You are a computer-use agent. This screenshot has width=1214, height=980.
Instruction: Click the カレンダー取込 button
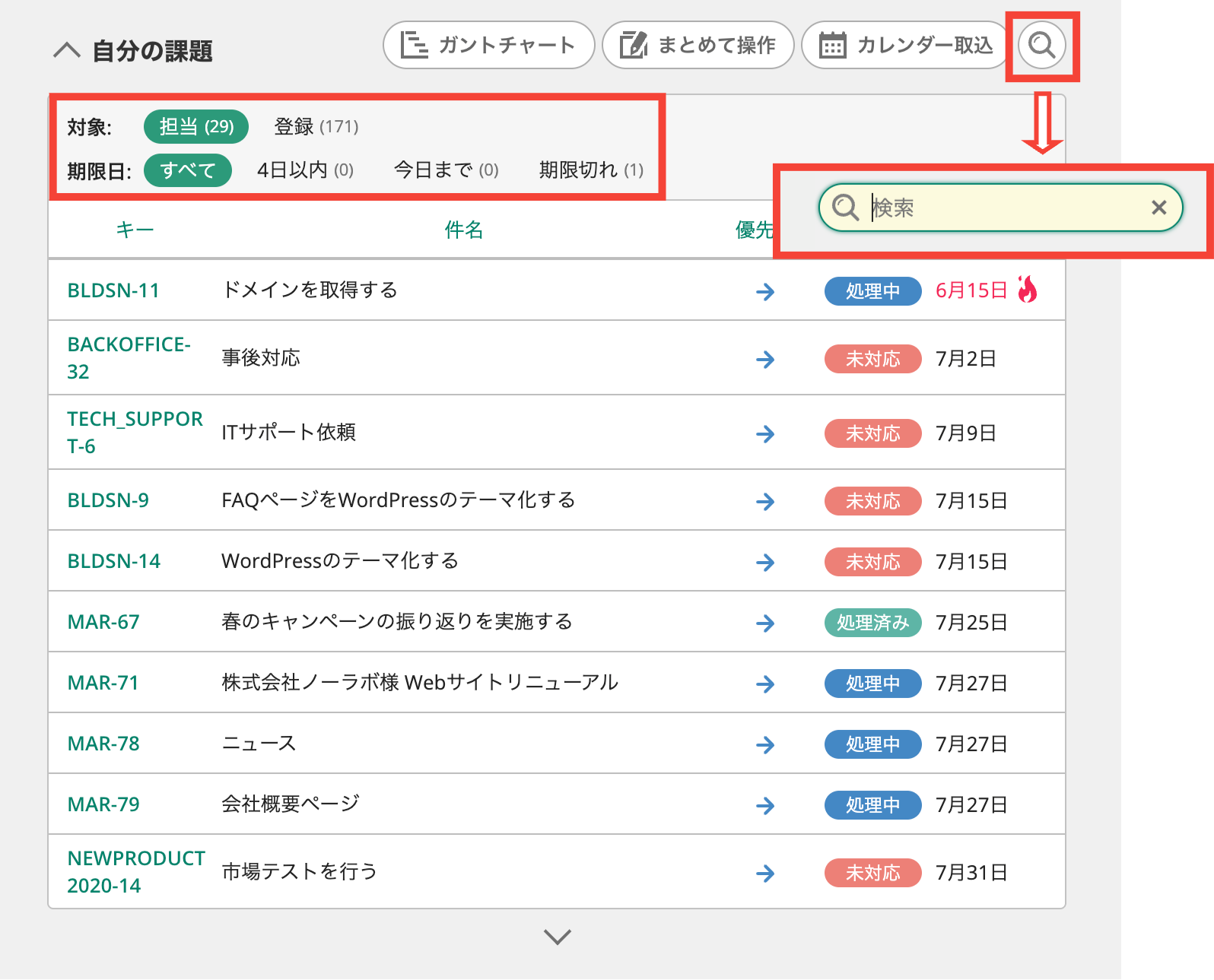point(906,45)
